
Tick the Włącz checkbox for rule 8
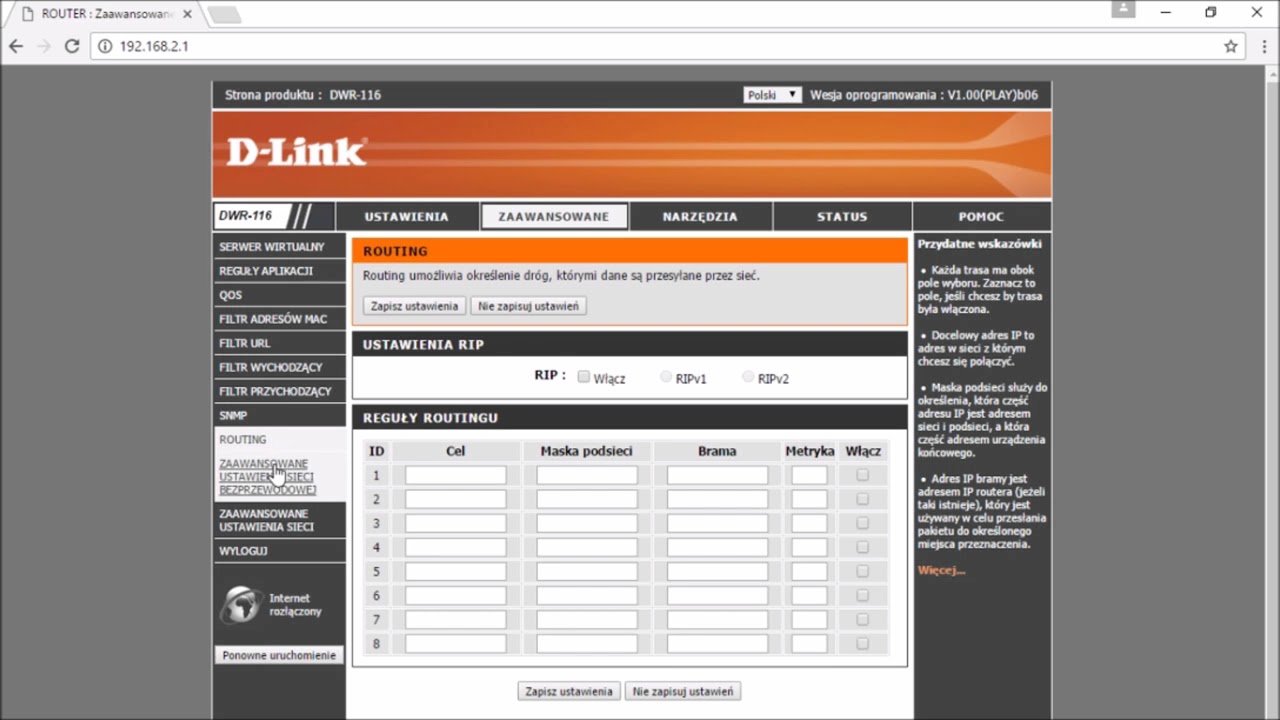[863, 643]
